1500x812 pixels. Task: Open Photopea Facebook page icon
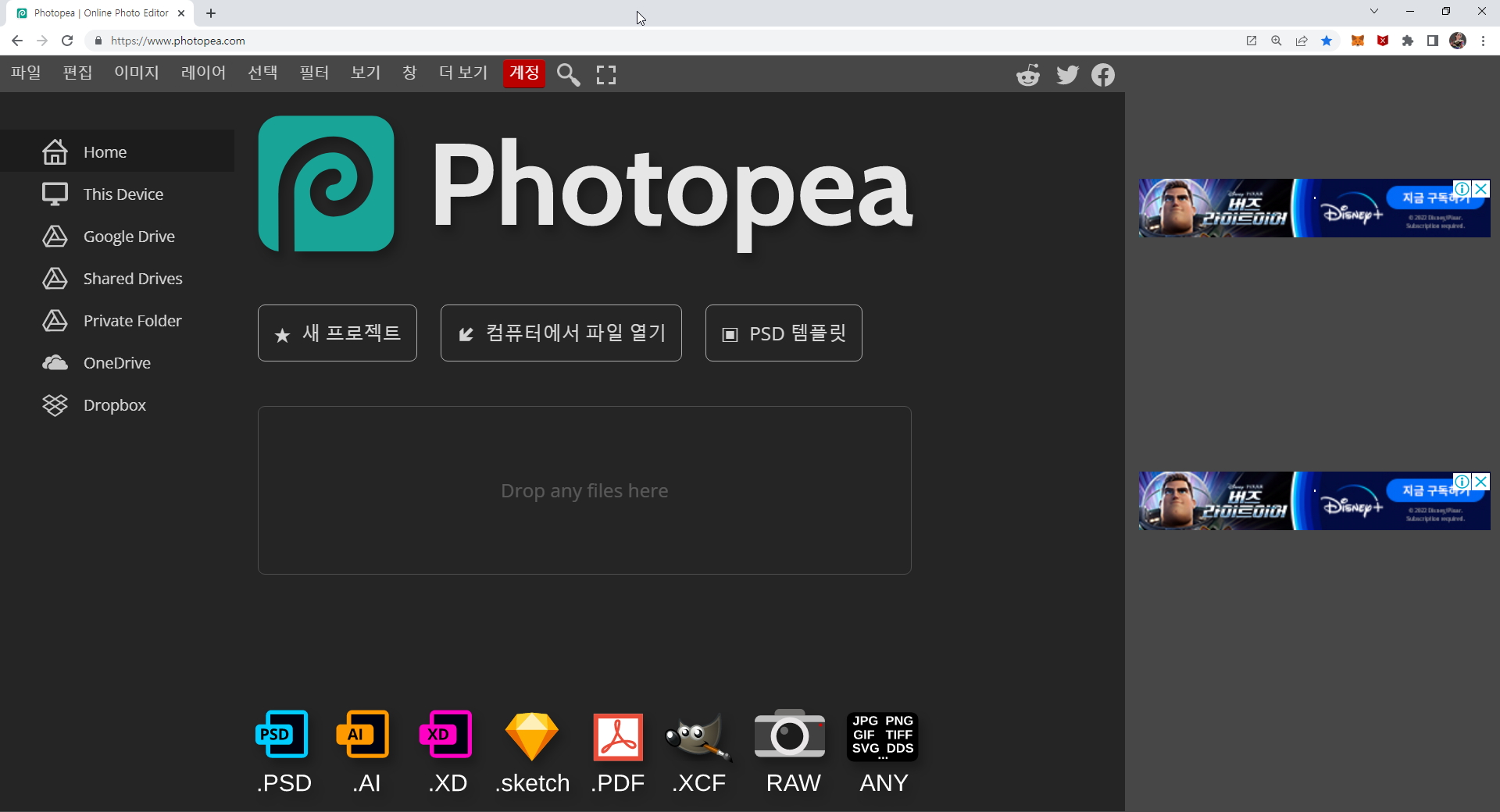1103,75
